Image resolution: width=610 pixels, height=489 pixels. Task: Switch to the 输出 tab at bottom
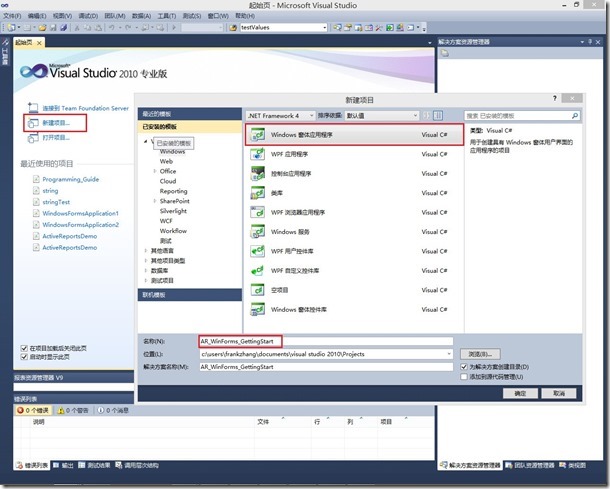63,465
